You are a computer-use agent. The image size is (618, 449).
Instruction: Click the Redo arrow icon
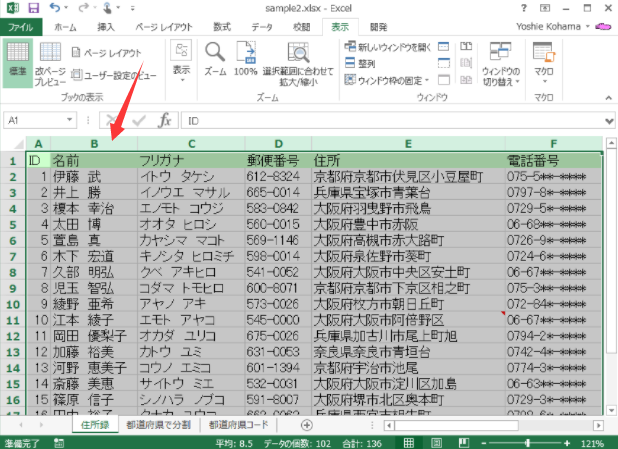(84, 7)
